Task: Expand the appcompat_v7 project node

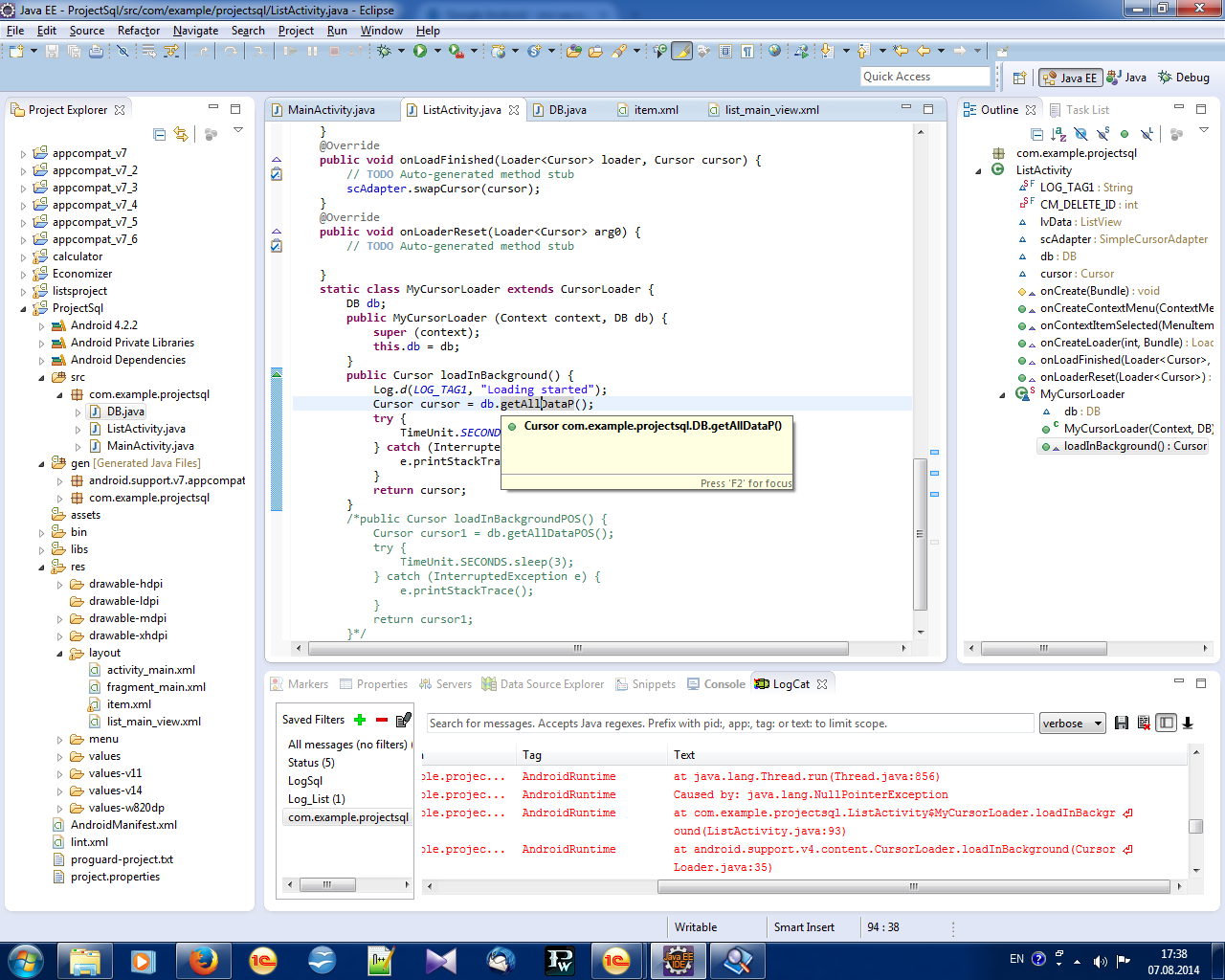Action: pos(24,153)
